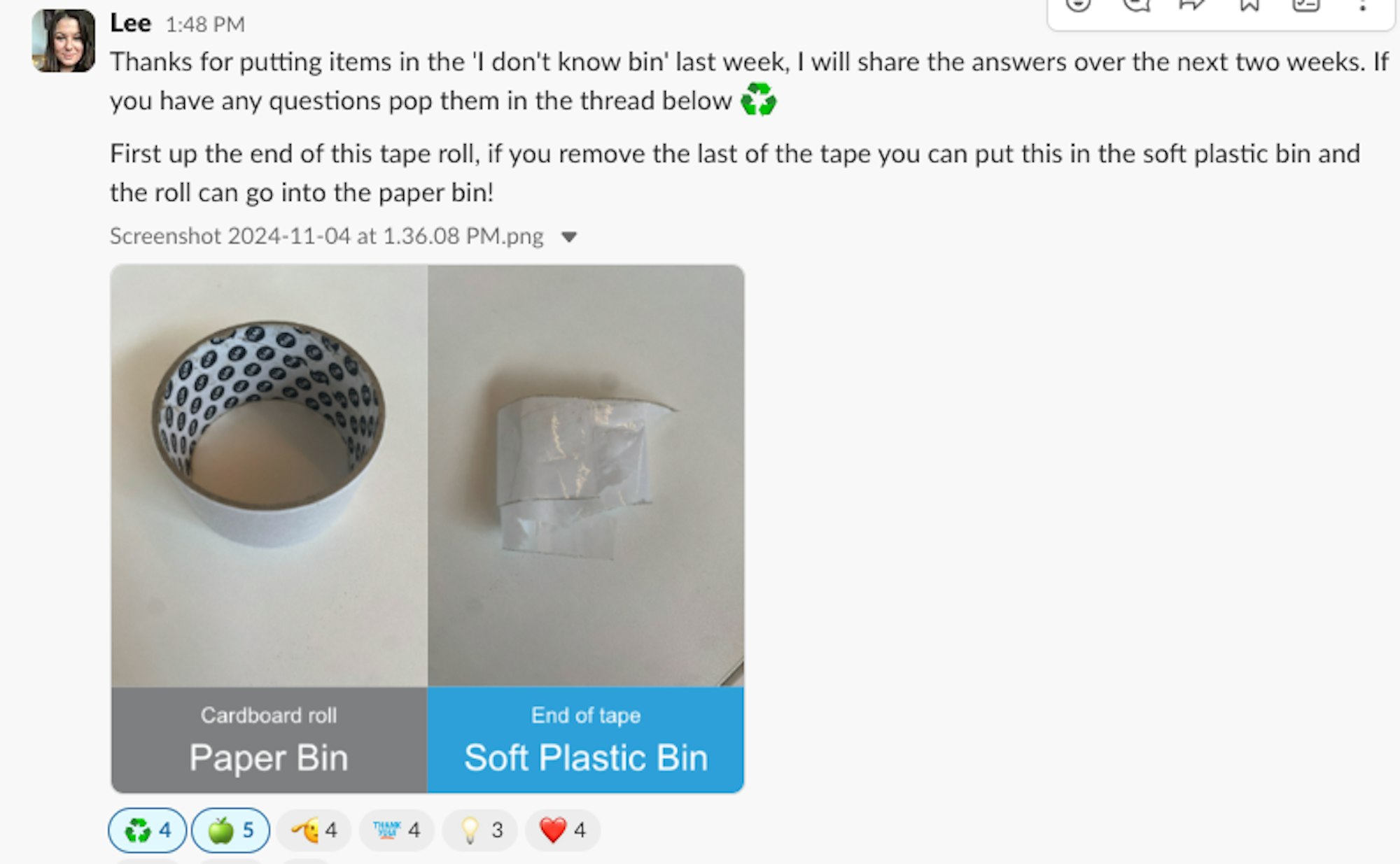Screen dimensions: 1400x864
Task: Click the recycling emoji in the message text
Action: 758,100
